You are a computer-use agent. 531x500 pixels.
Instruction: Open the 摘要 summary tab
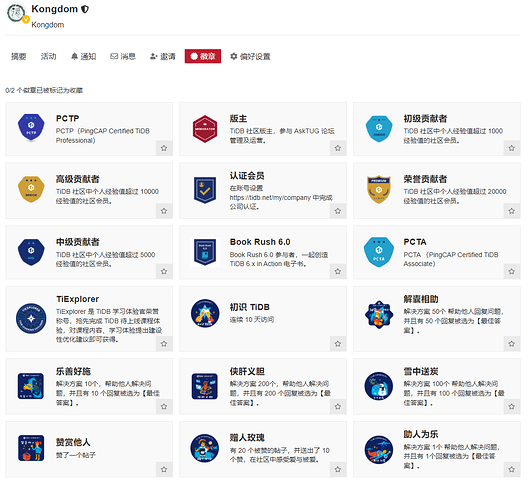click(19, 56)
